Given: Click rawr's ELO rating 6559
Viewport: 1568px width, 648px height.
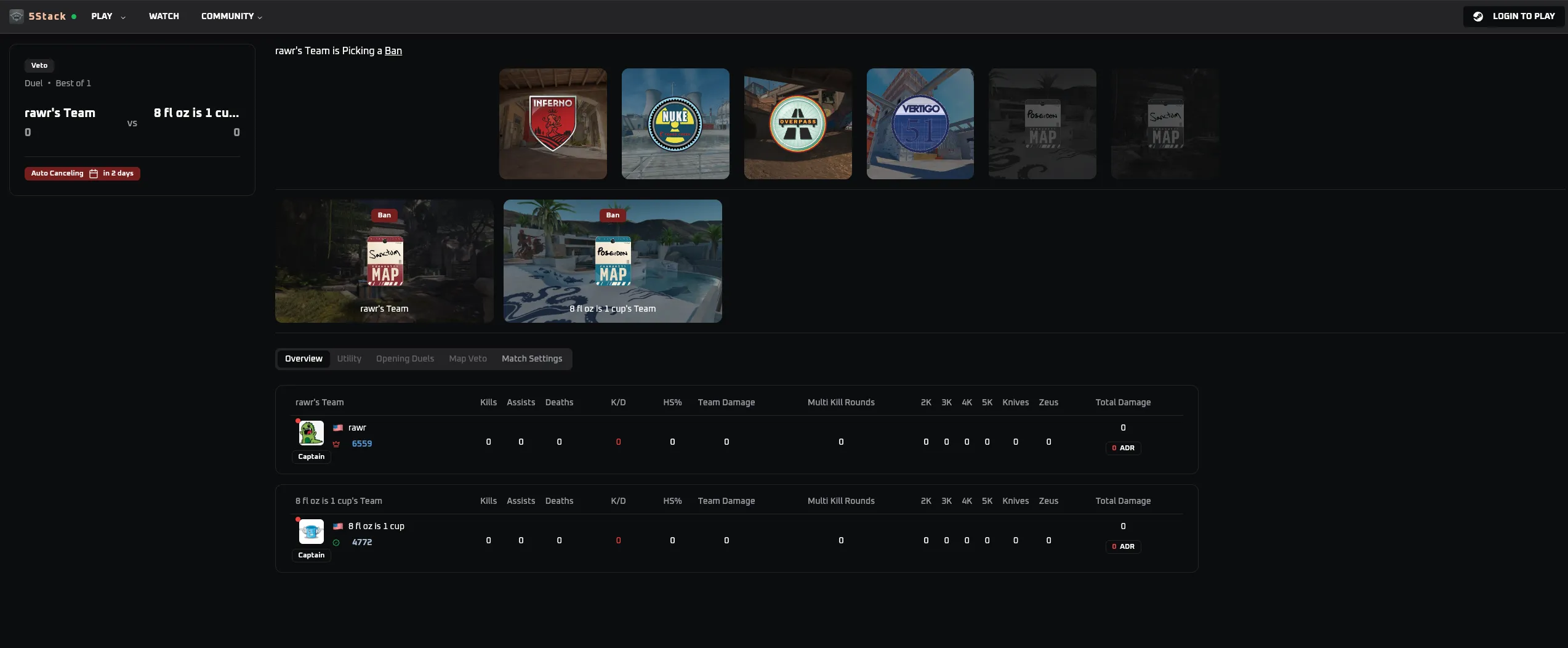Looking at the screenshot, I should (361, 444).
